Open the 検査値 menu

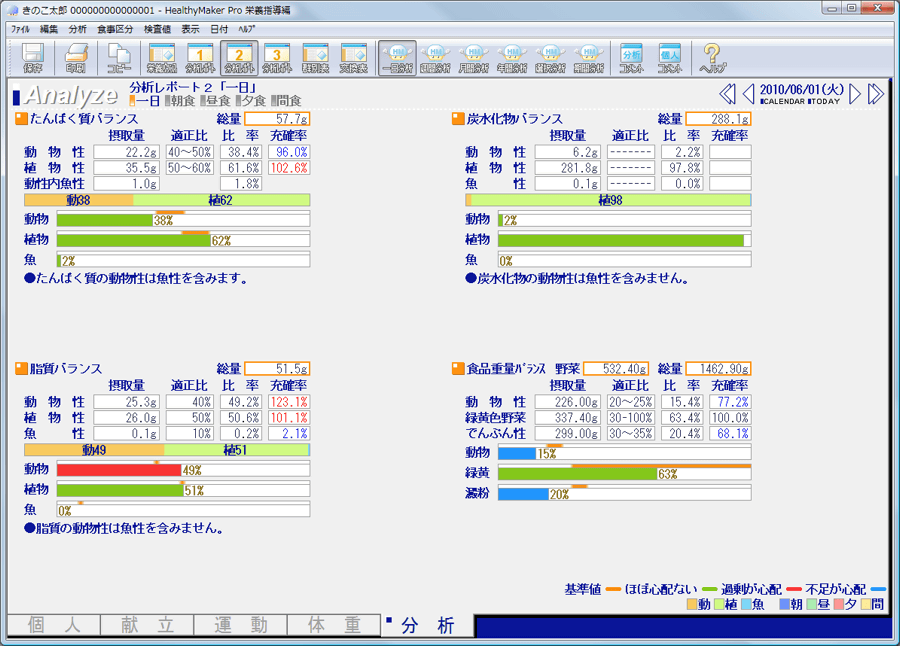157,29
